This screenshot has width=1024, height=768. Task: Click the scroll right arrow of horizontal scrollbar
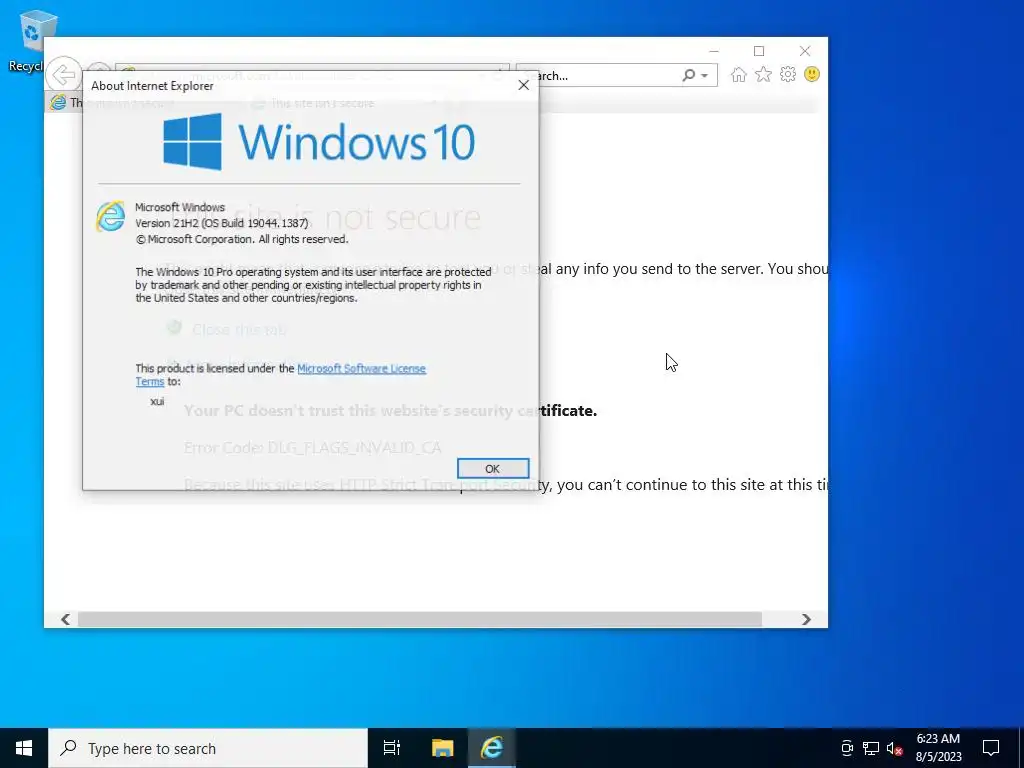[x=807, y=619]
